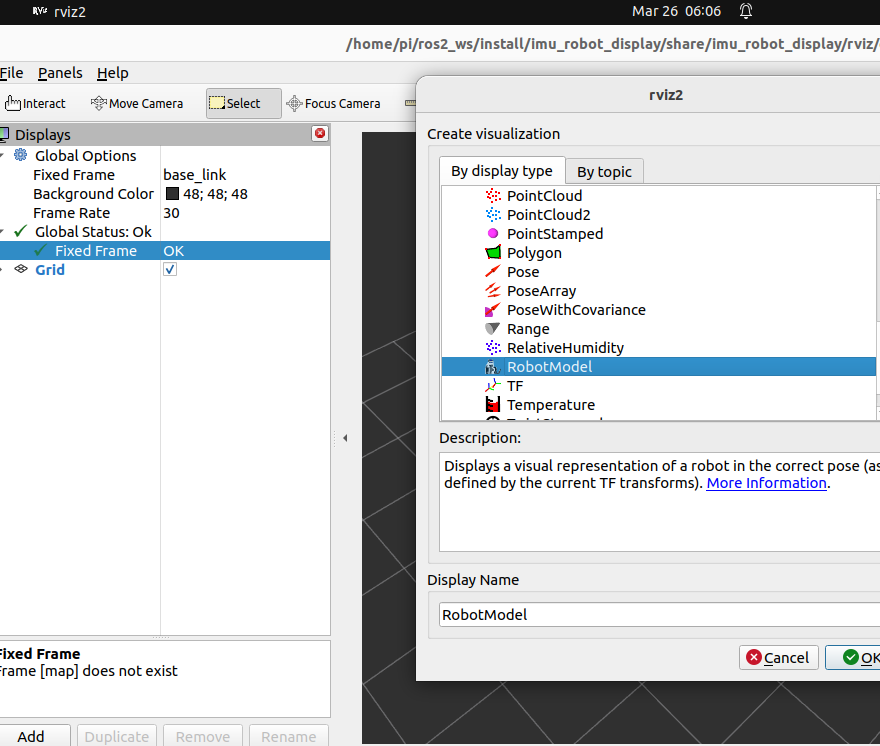Switch to By display type tab
The width and height of the screenshot is (880, 746).
pyautogui.click(x=502, y=171)
